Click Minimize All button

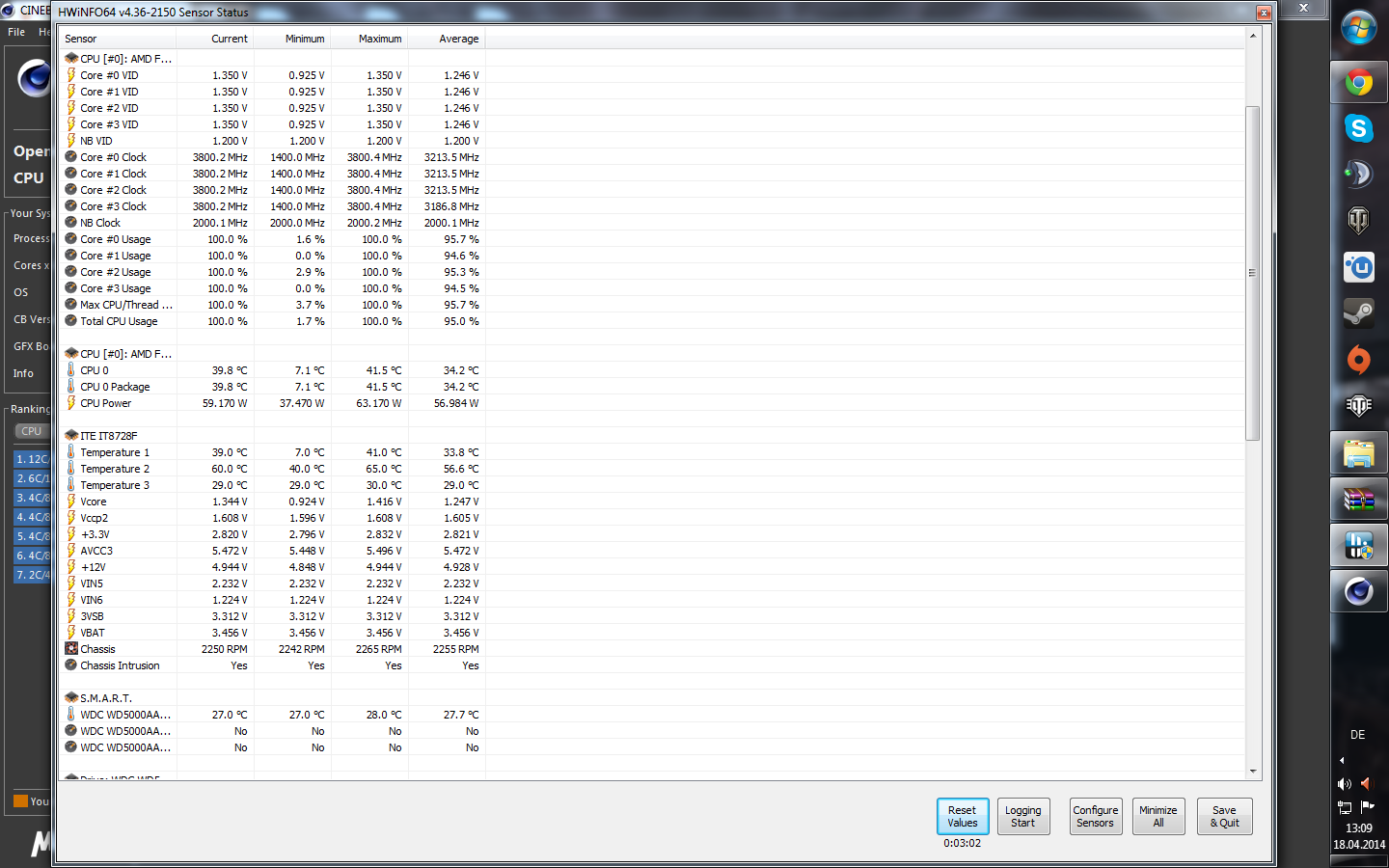[1157, 817]
